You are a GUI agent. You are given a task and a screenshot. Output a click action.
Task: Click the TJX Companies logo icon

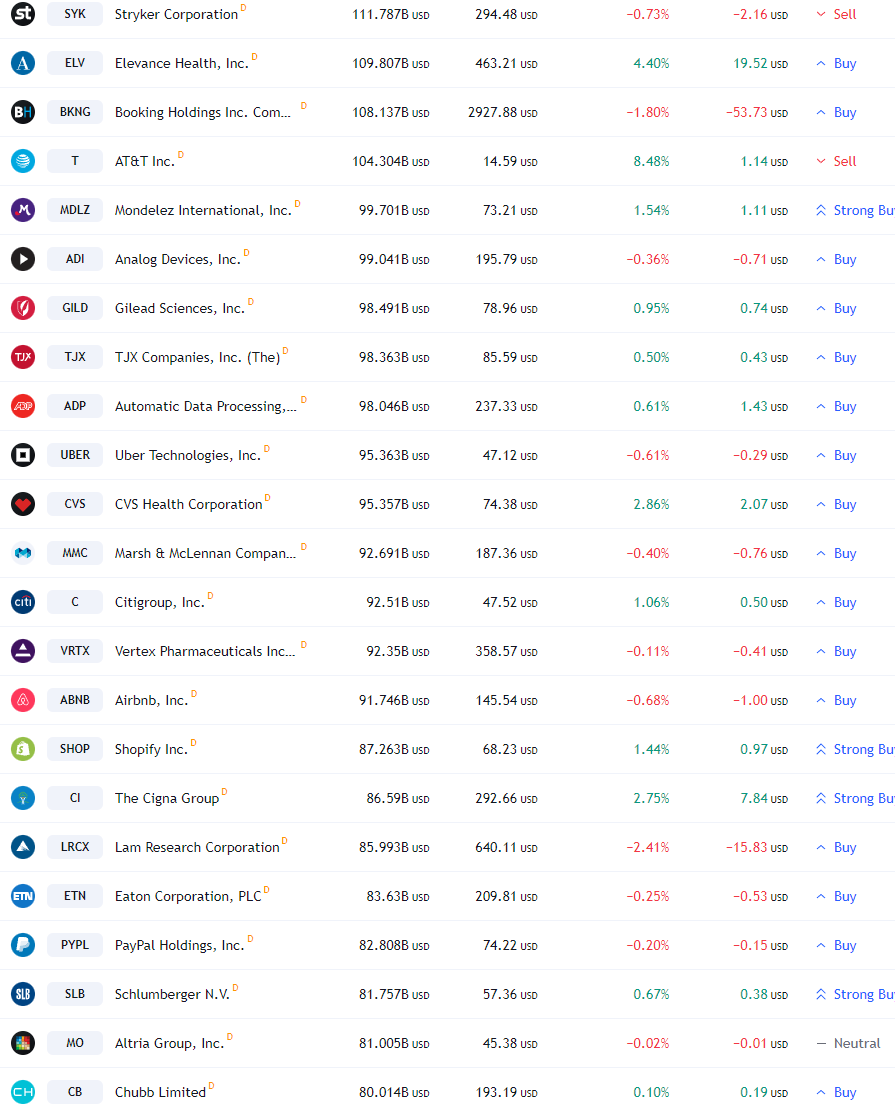pos(23,357)
